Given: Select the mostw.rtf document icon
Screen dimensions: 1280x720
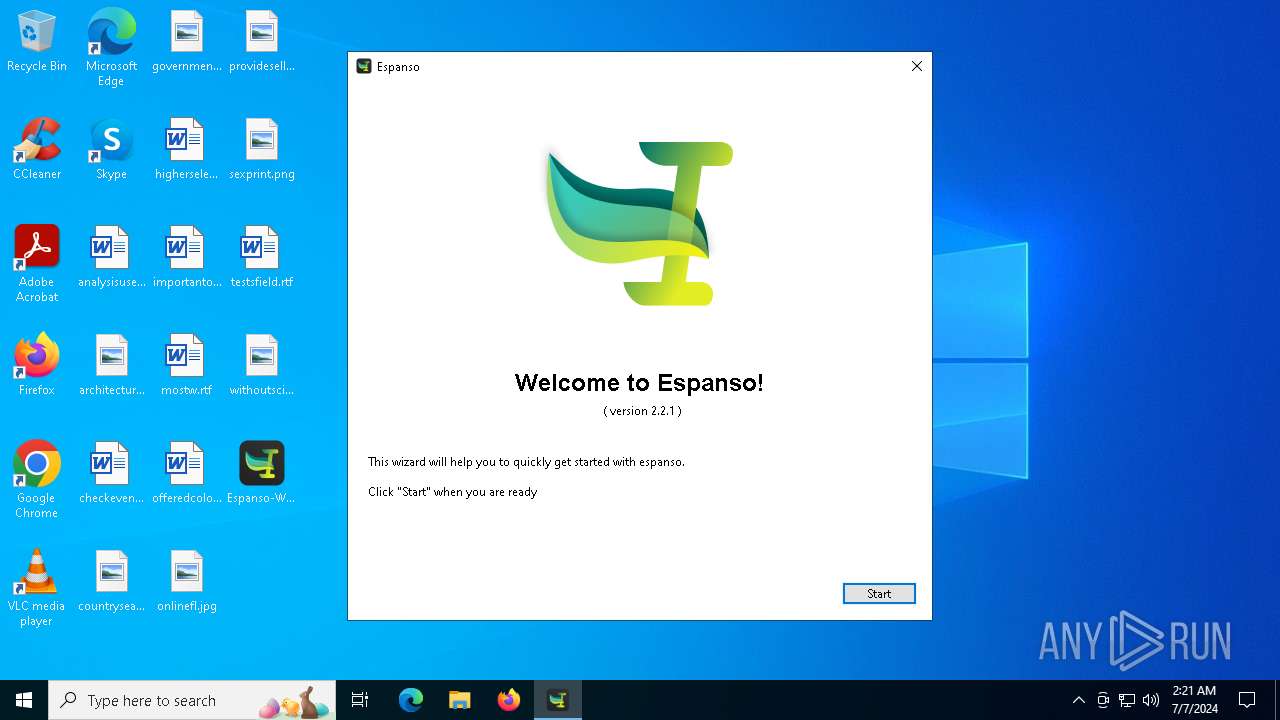Looking at the screenshot, I should [x=187, y=365].
